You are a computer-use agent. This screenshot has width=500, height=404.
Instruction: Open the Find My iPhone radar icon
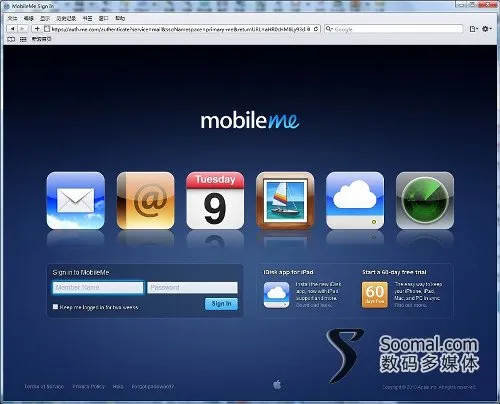425,201
